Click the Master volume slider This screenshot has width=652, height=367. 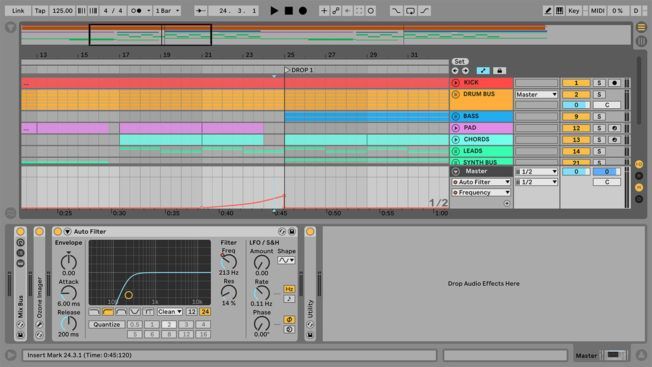point(576,172)
